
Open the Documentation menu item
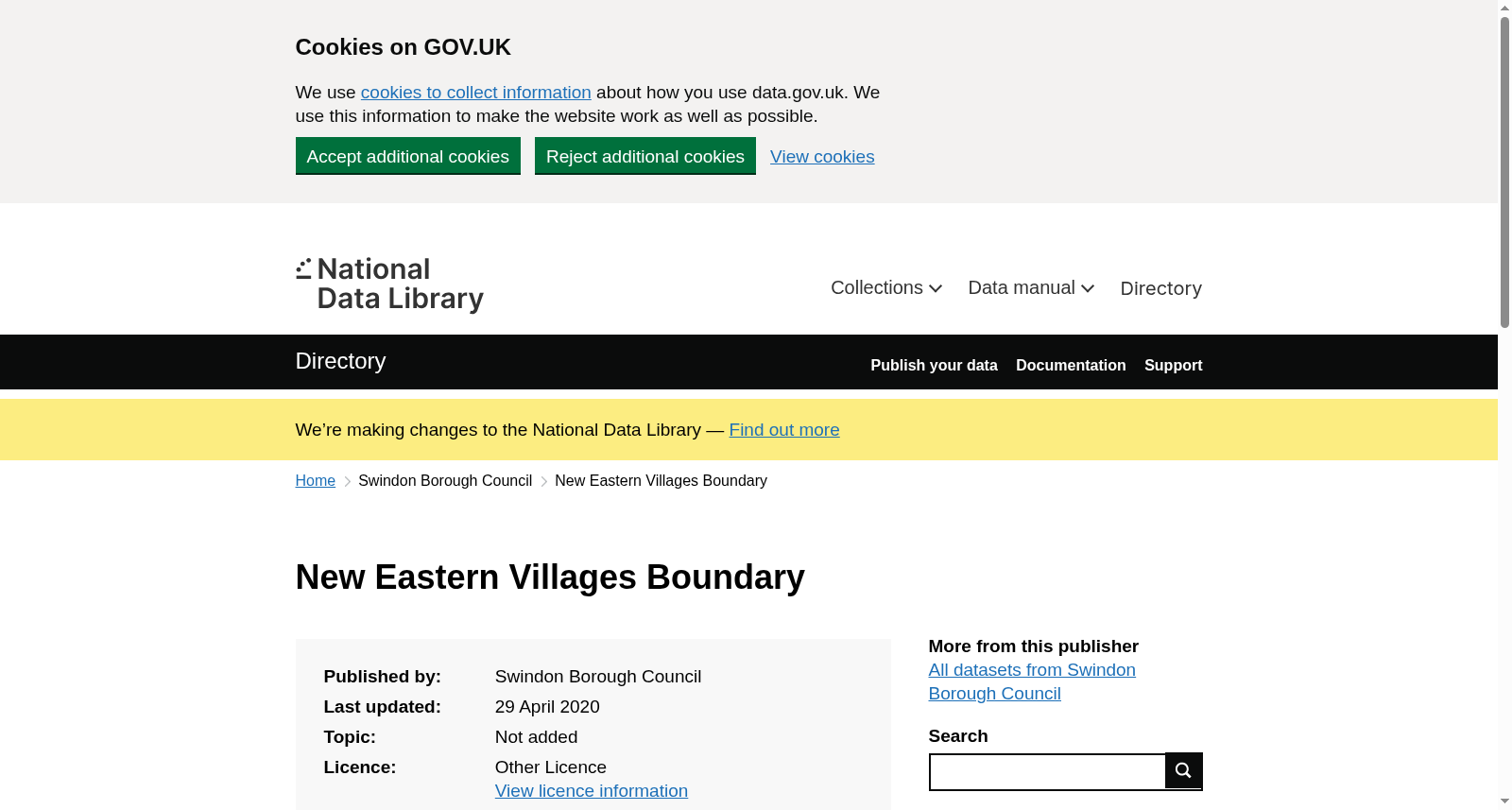(1071, 365)
